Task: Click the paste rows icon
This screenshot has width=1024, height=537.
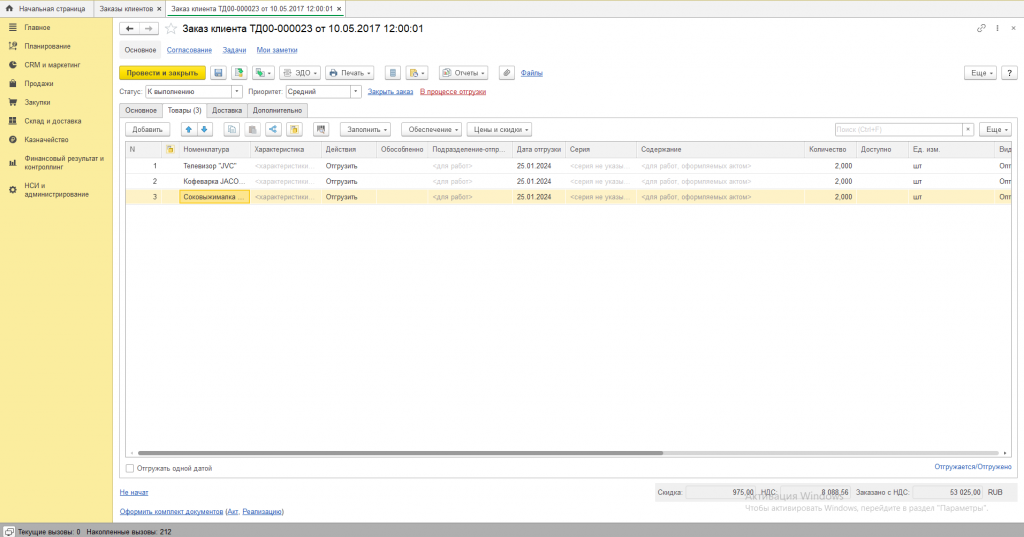Action: click(253, 129)
